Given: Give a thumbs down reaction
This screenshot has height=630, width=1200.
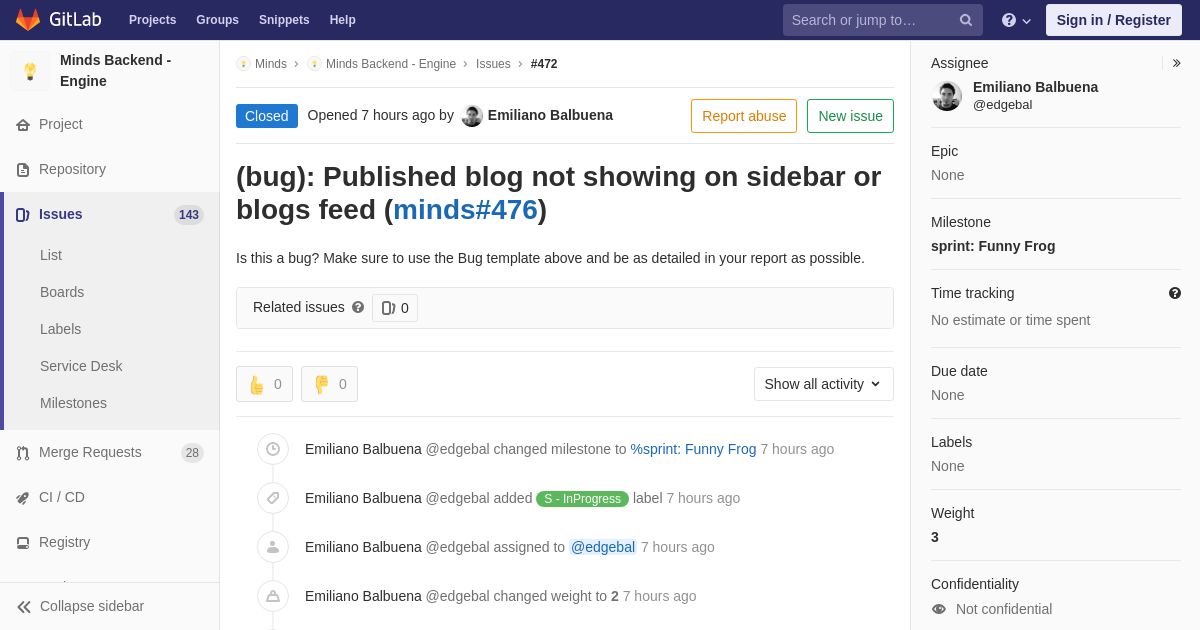Looking at the screenshot, I should pyautogui.click(x=330, y=384).
